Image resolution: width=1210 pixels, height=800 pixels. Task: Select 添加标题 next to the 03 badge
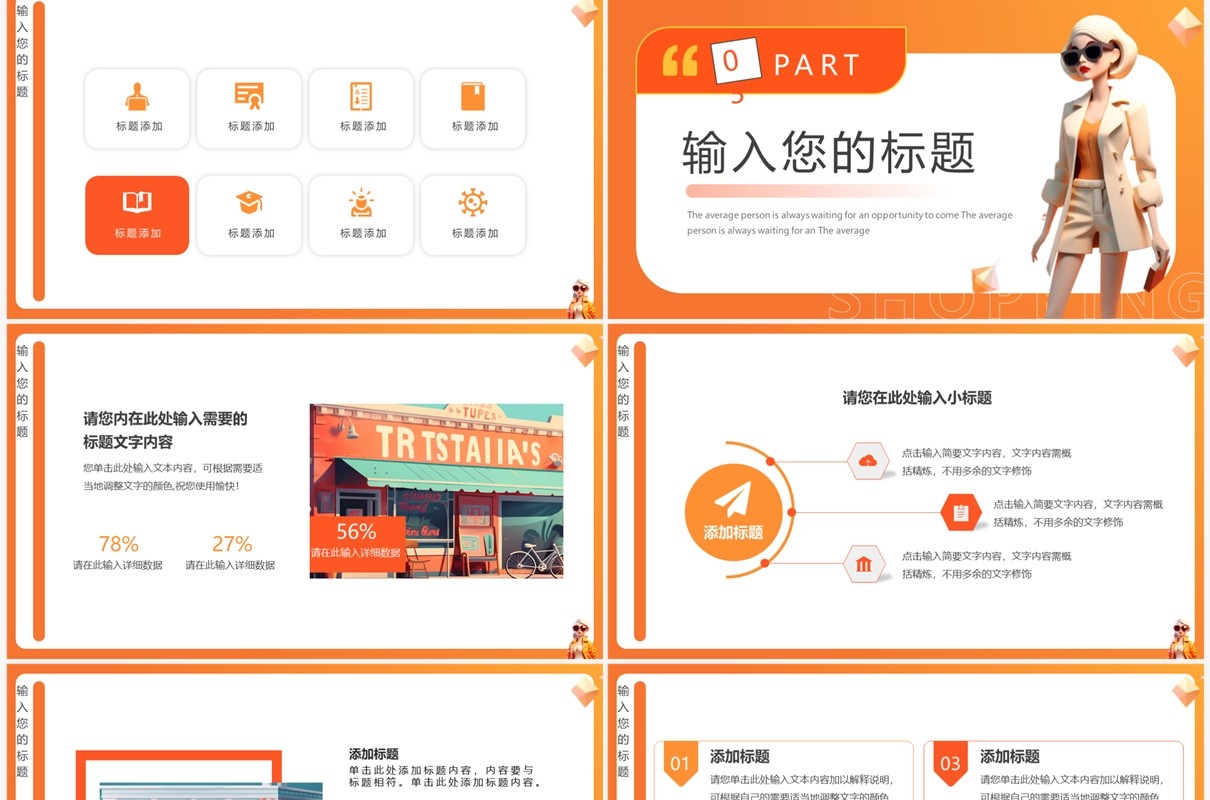[x=1010, y=757]
